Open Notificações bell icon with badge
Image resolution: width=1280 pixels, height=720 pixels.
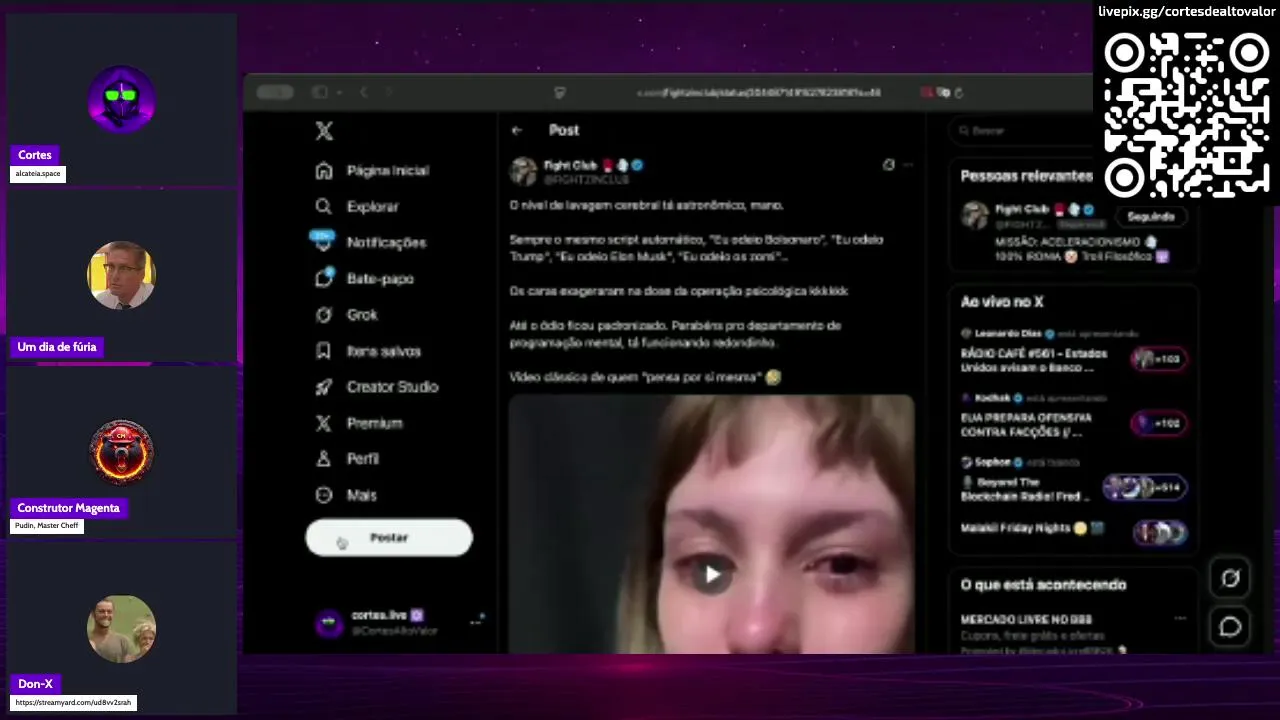pyautogui.click(x=322, y=241)
